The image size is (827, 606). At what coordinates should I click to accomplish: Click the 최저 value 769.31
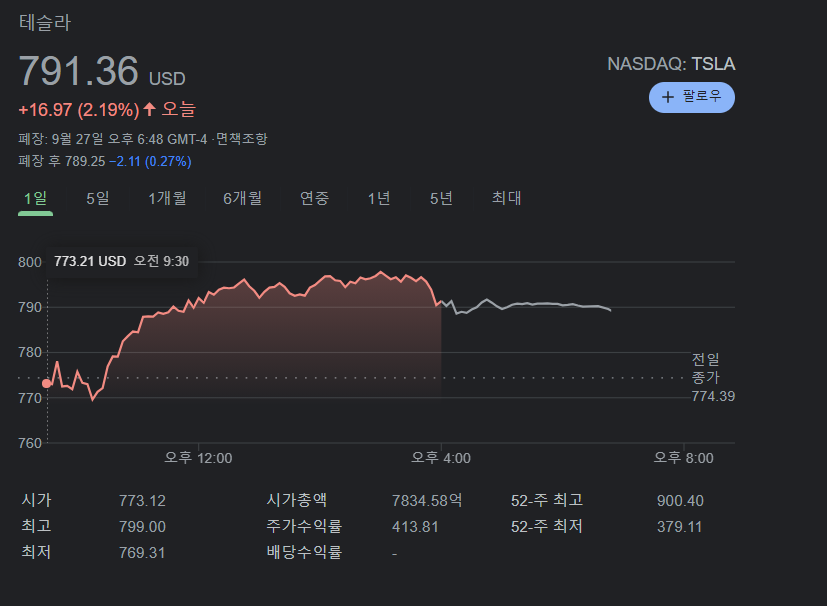point(142,553)
